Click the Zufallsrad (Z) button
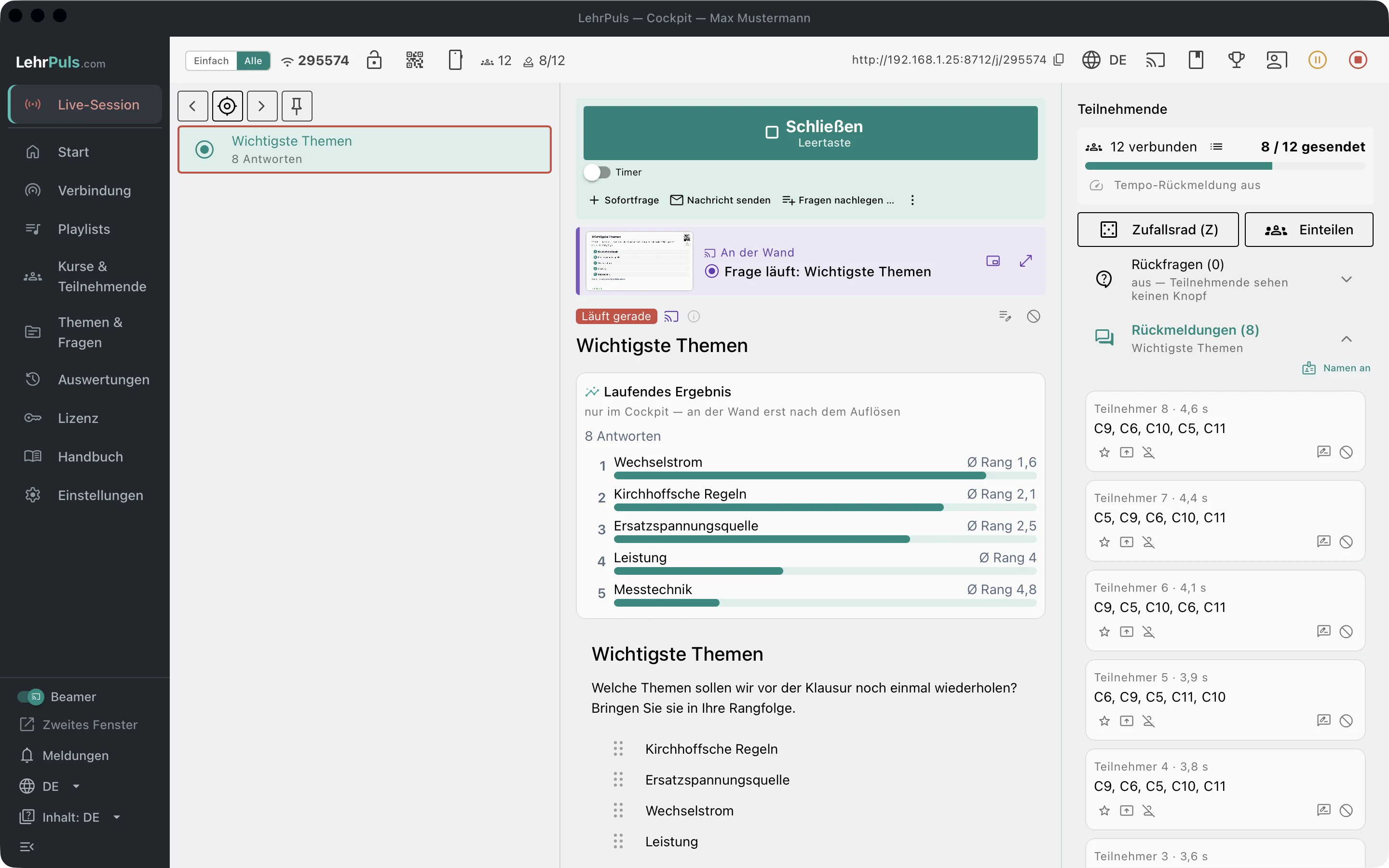This screenshot has height=868, width=1389. click(1157, 230)
